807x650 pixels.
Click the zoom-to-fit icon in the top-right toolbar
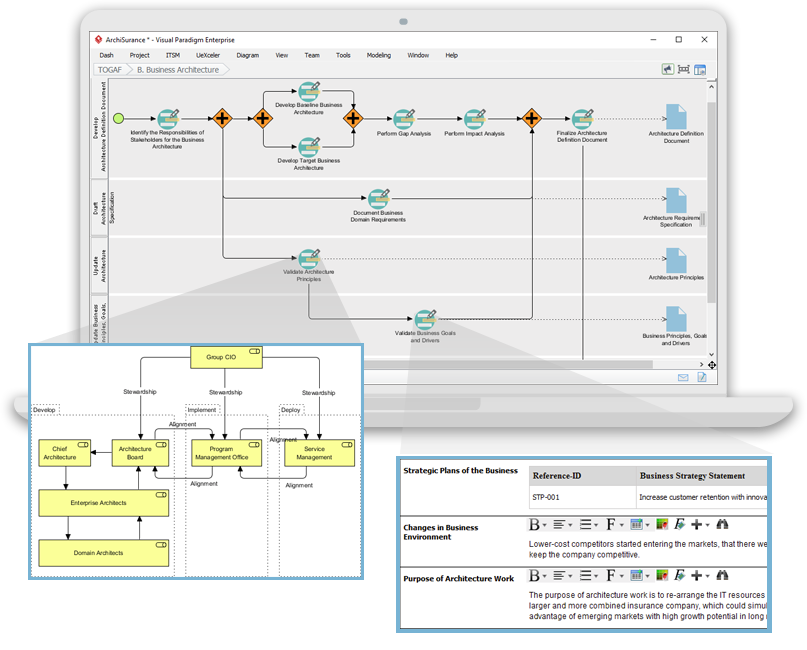point(683,69)
